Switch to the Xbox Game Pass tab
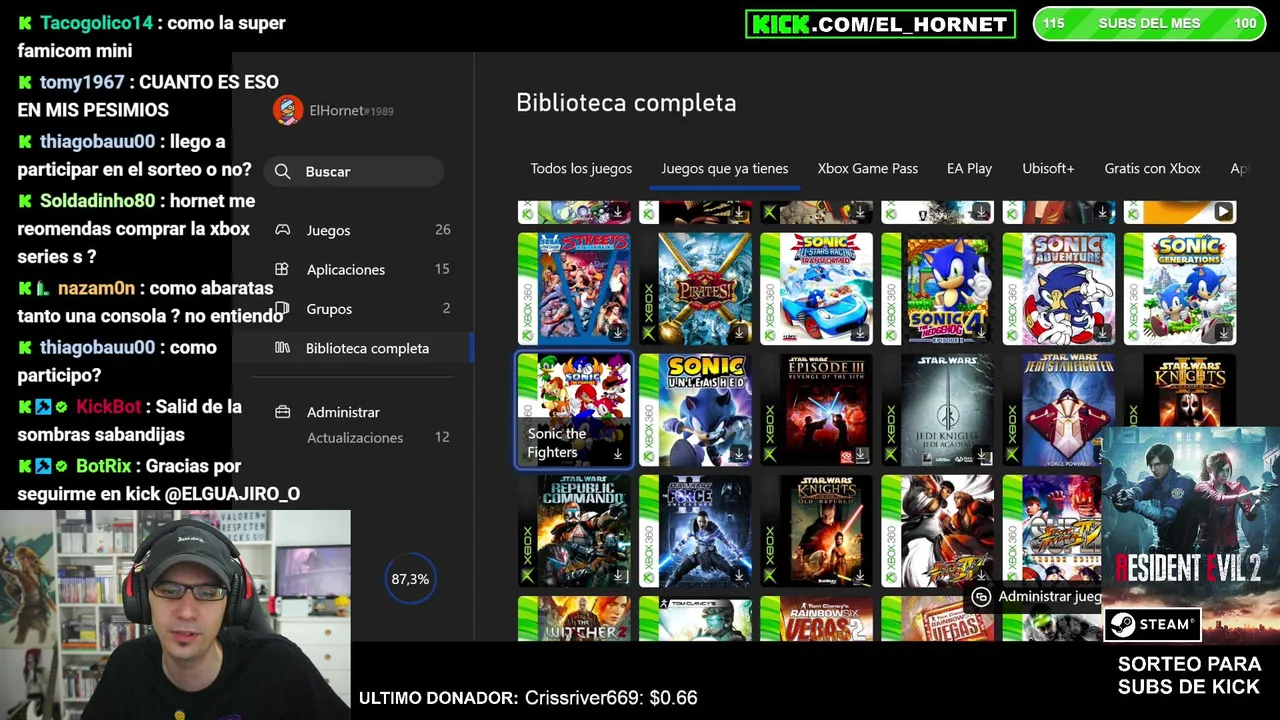Screen dimensions: 1280x720 [x=868, y=168]
